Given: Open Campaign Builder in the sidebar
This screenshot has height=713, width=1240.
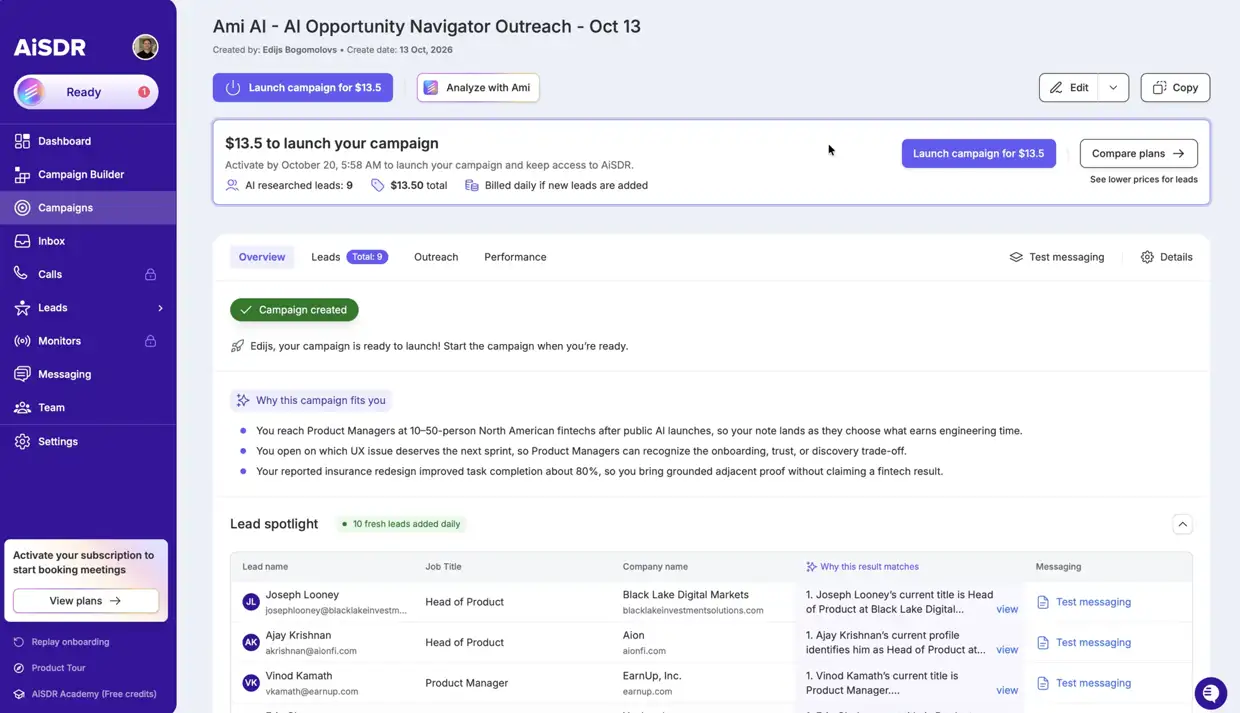Looking at the screenshot, I should pyautogui.click(x=88, y=174).
